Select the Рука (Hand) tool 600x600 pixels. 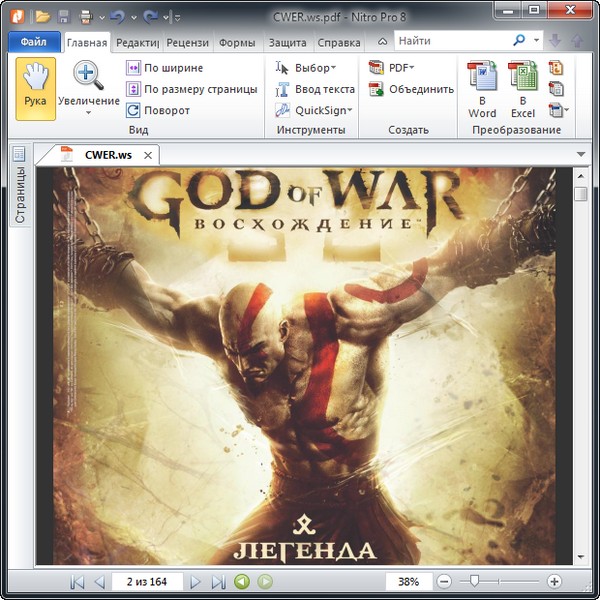click(35, 88)
